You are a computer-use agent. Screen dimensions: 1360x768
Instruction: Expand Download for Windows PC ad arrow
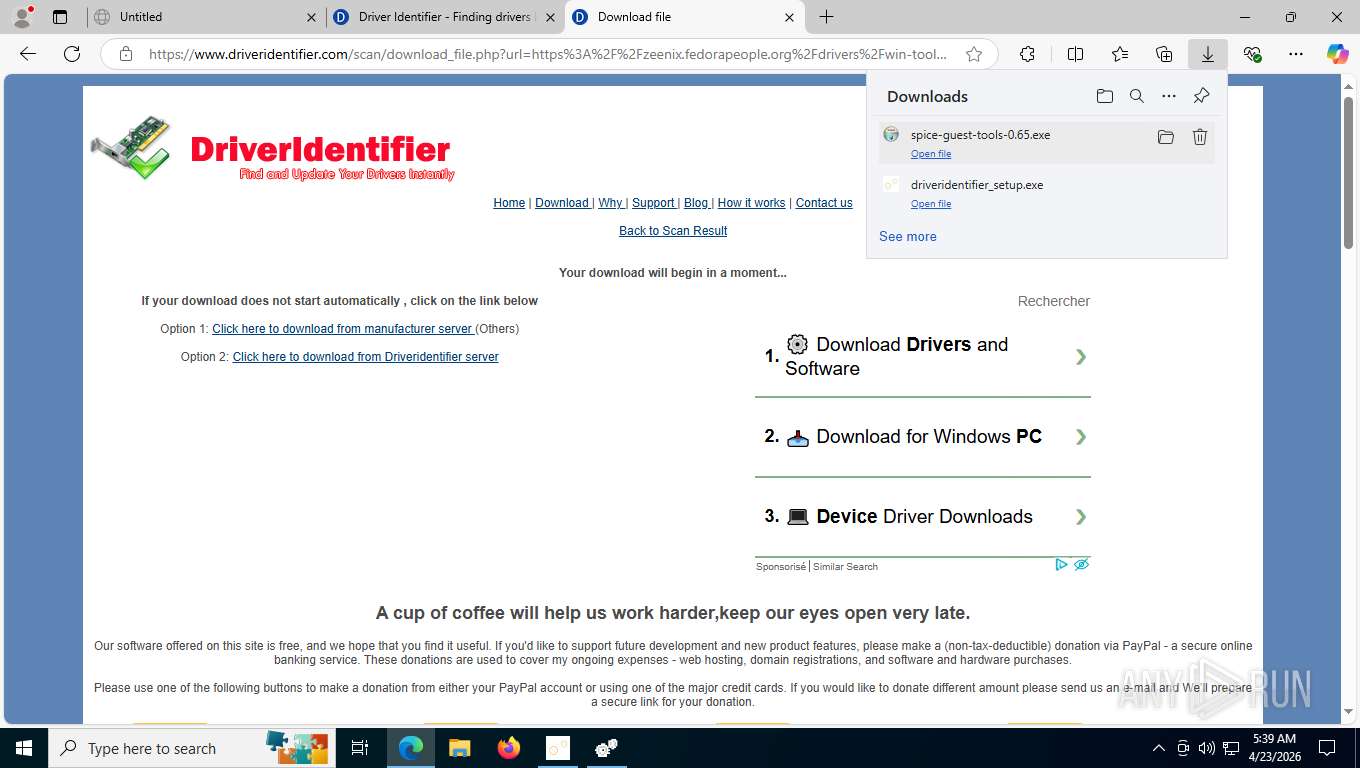[x=1080, y=437]
